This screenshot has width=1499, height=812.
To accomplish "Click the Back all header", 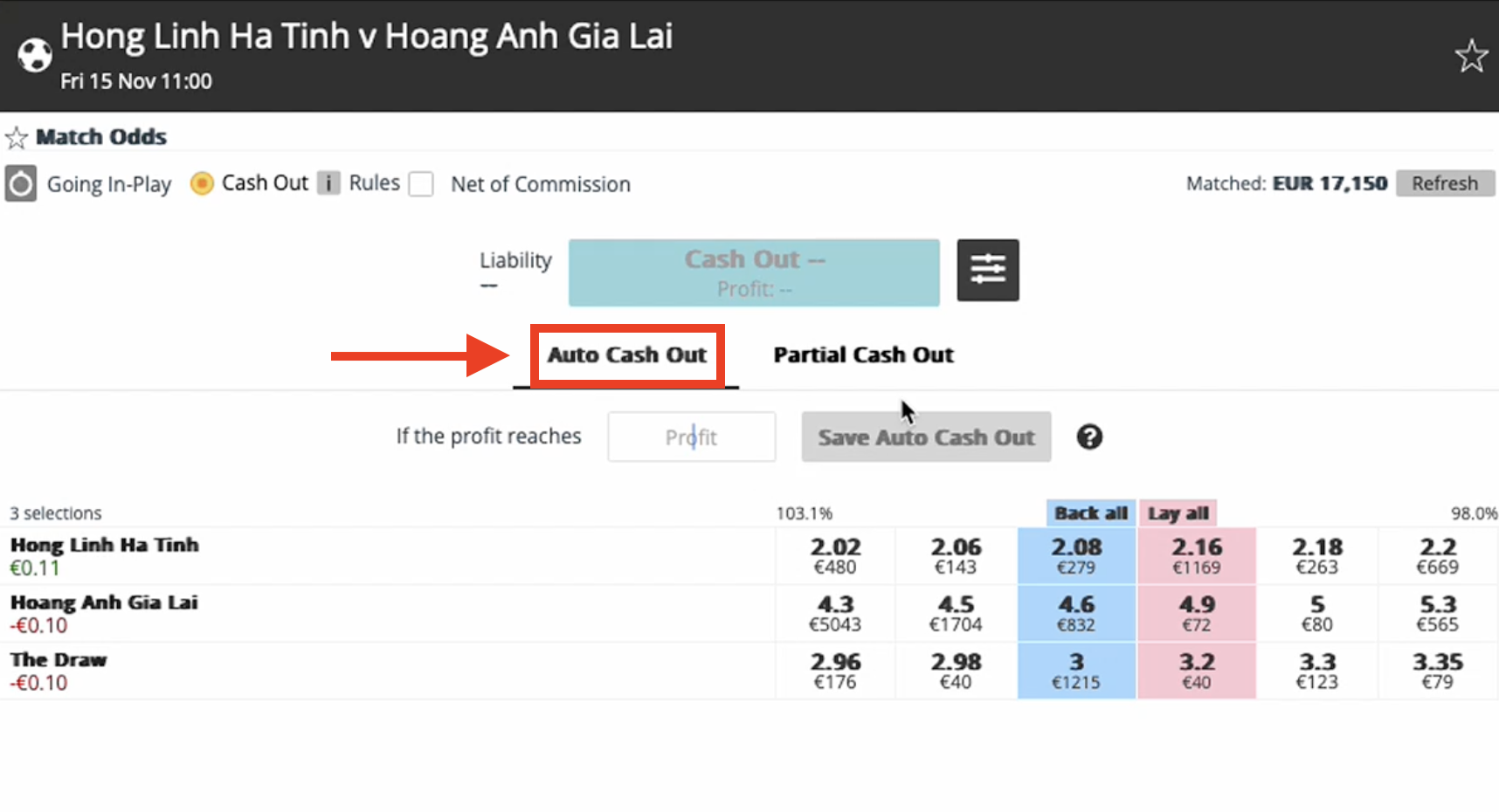I will 1090,513.
